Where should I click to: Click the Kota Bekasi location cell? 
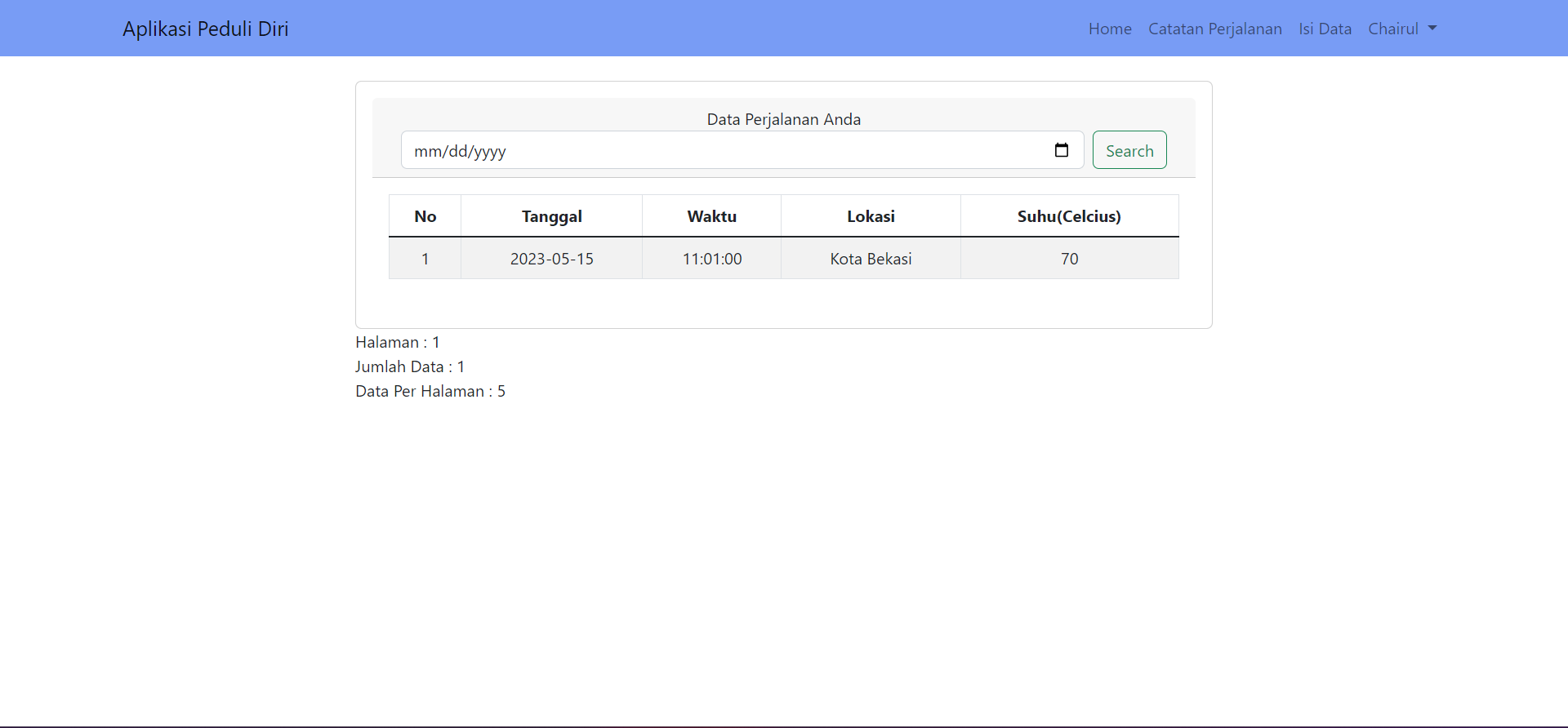(x=871, y=259)
